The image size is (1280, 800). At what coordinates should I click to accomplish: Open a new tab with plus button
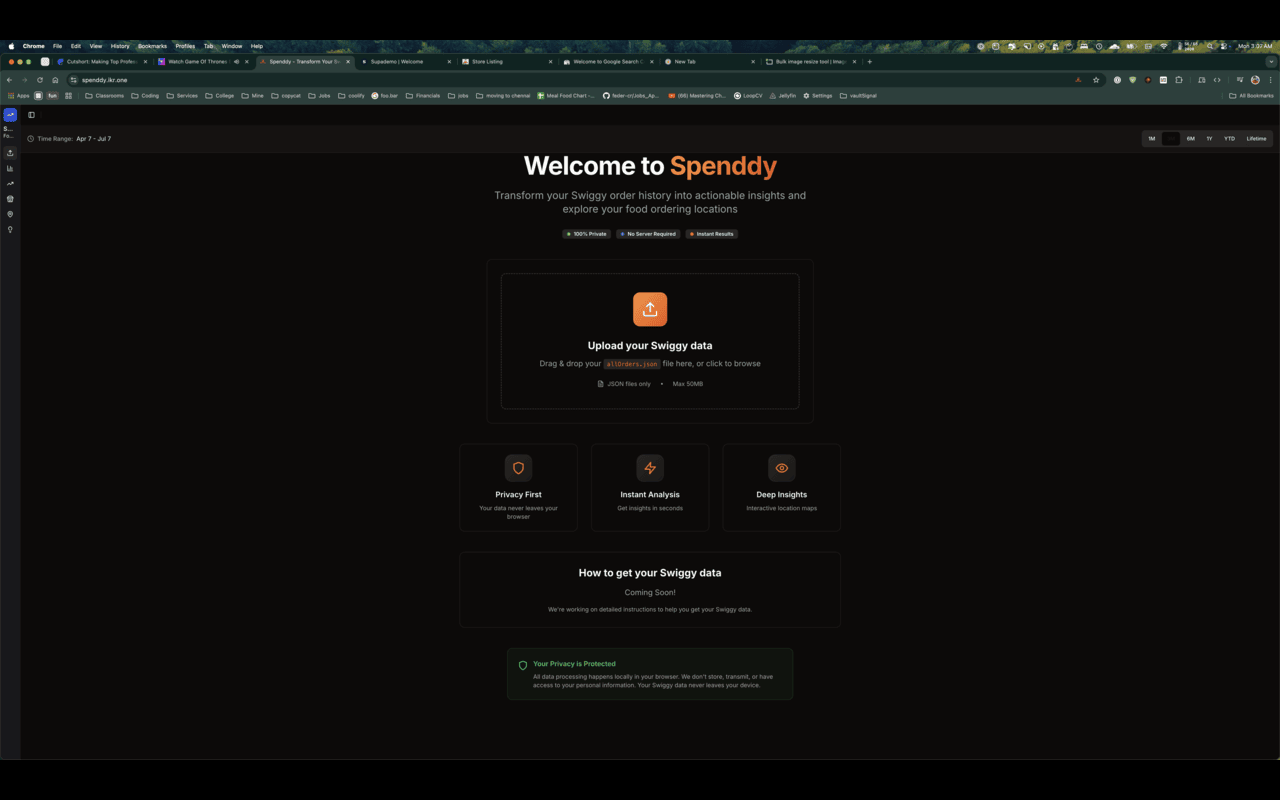coord(869,61)
